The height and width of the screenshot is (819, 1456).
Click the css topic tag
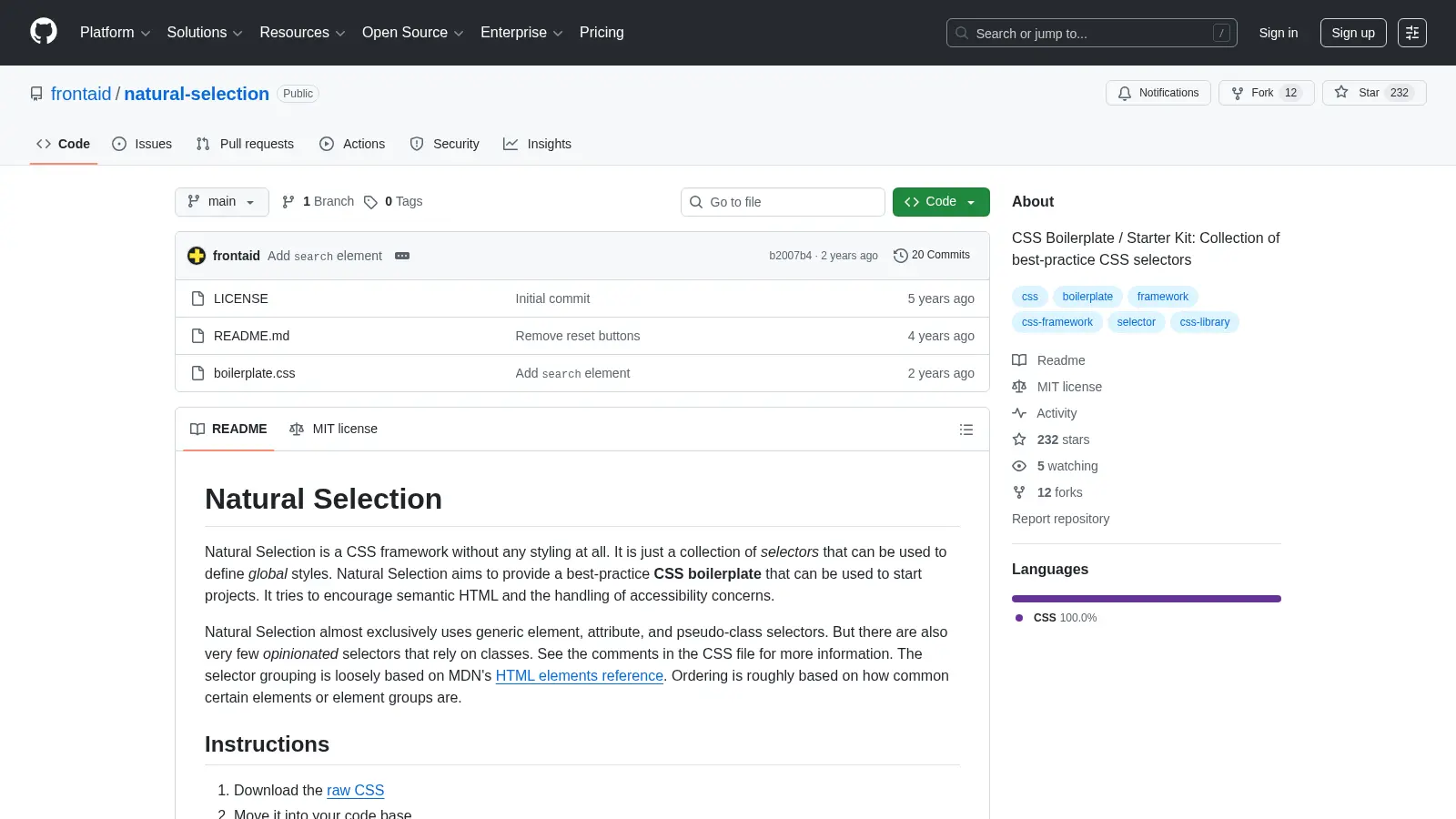[1030, 297]
